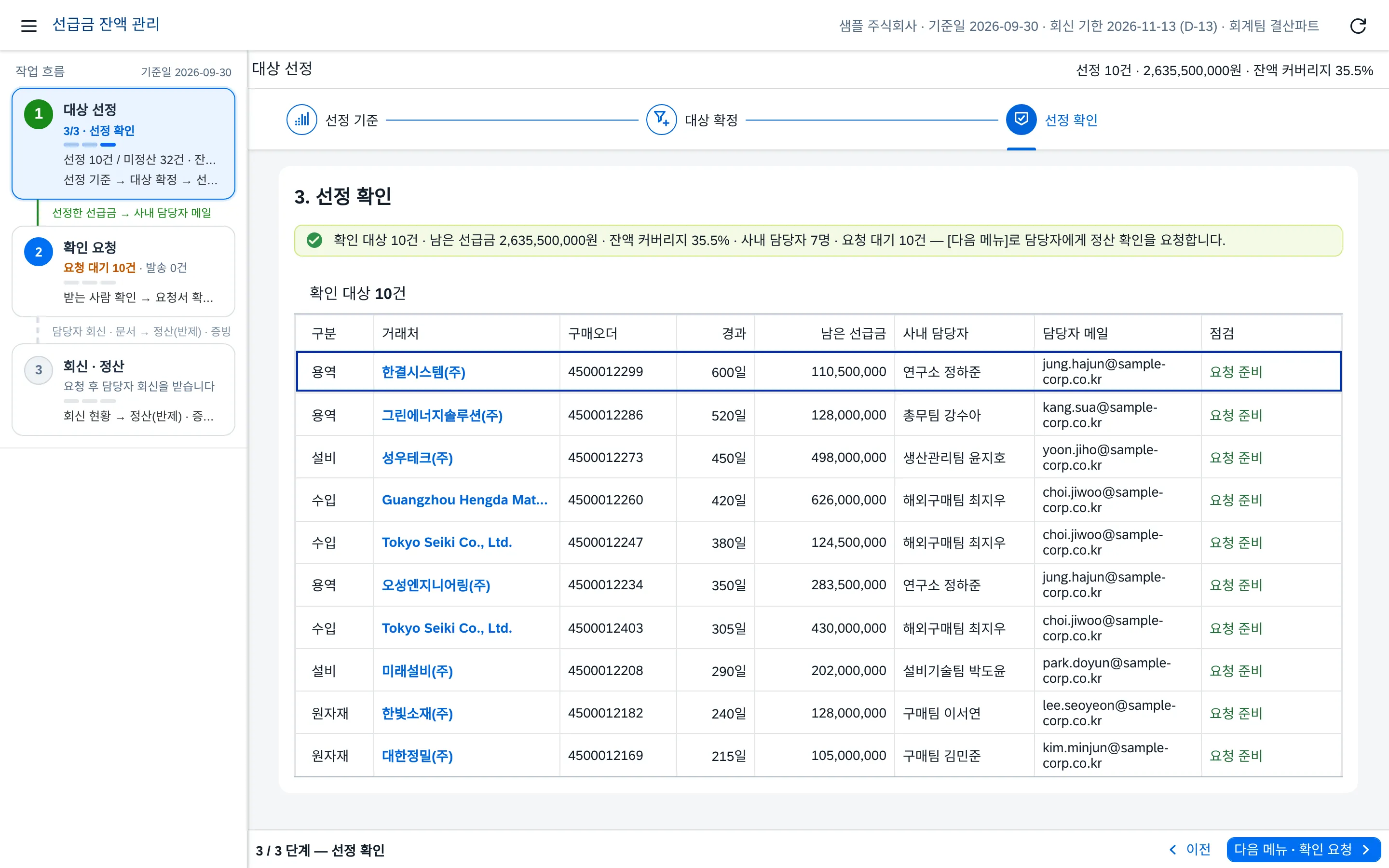Image resolution: width=1389 pixels, height=868 pixels.
Task: Open vendor link 미래설비(주)
Action: click(x=417, y=670)
